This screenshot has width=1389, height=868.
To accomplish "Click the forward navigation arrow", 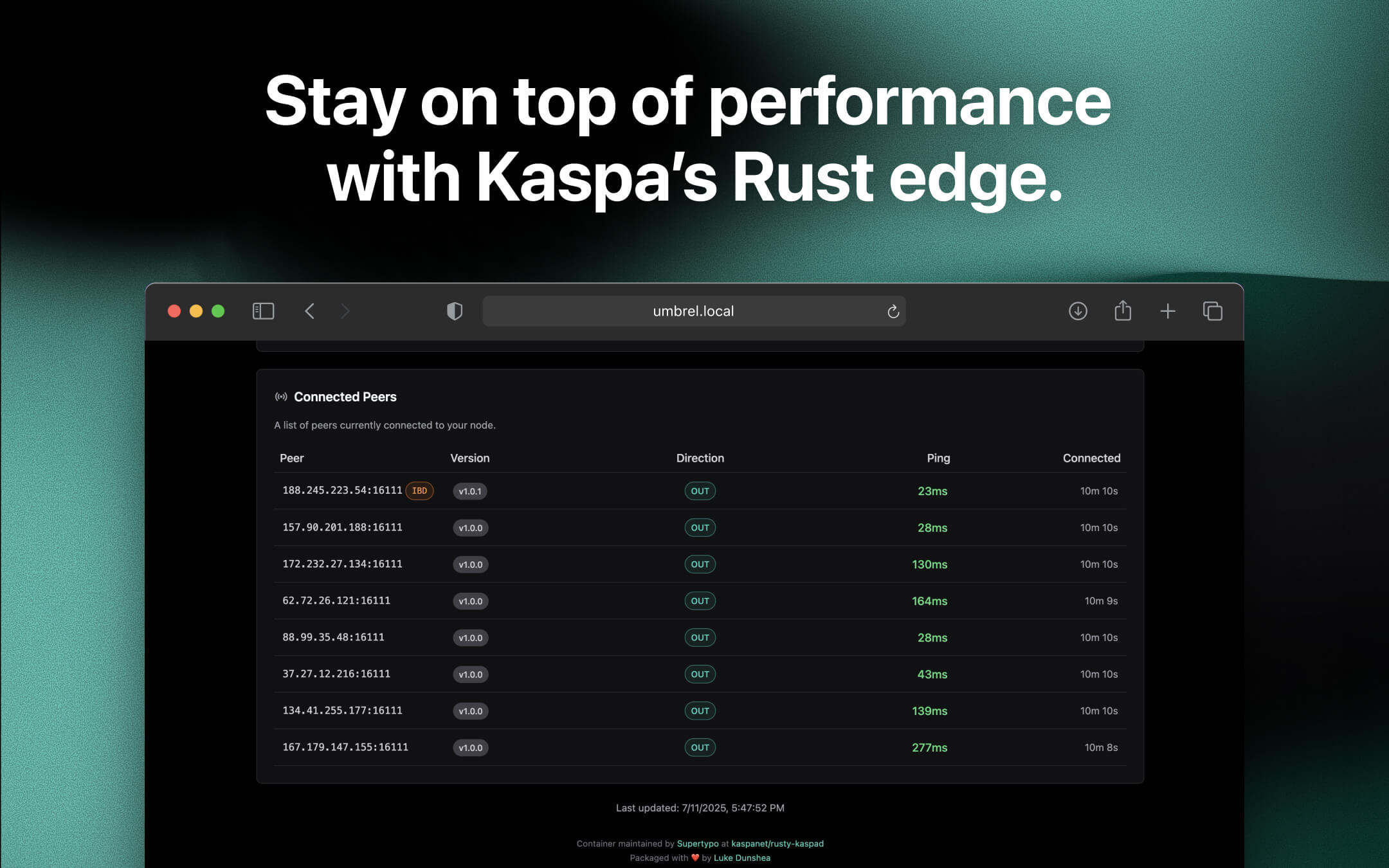I will point(345,311).
